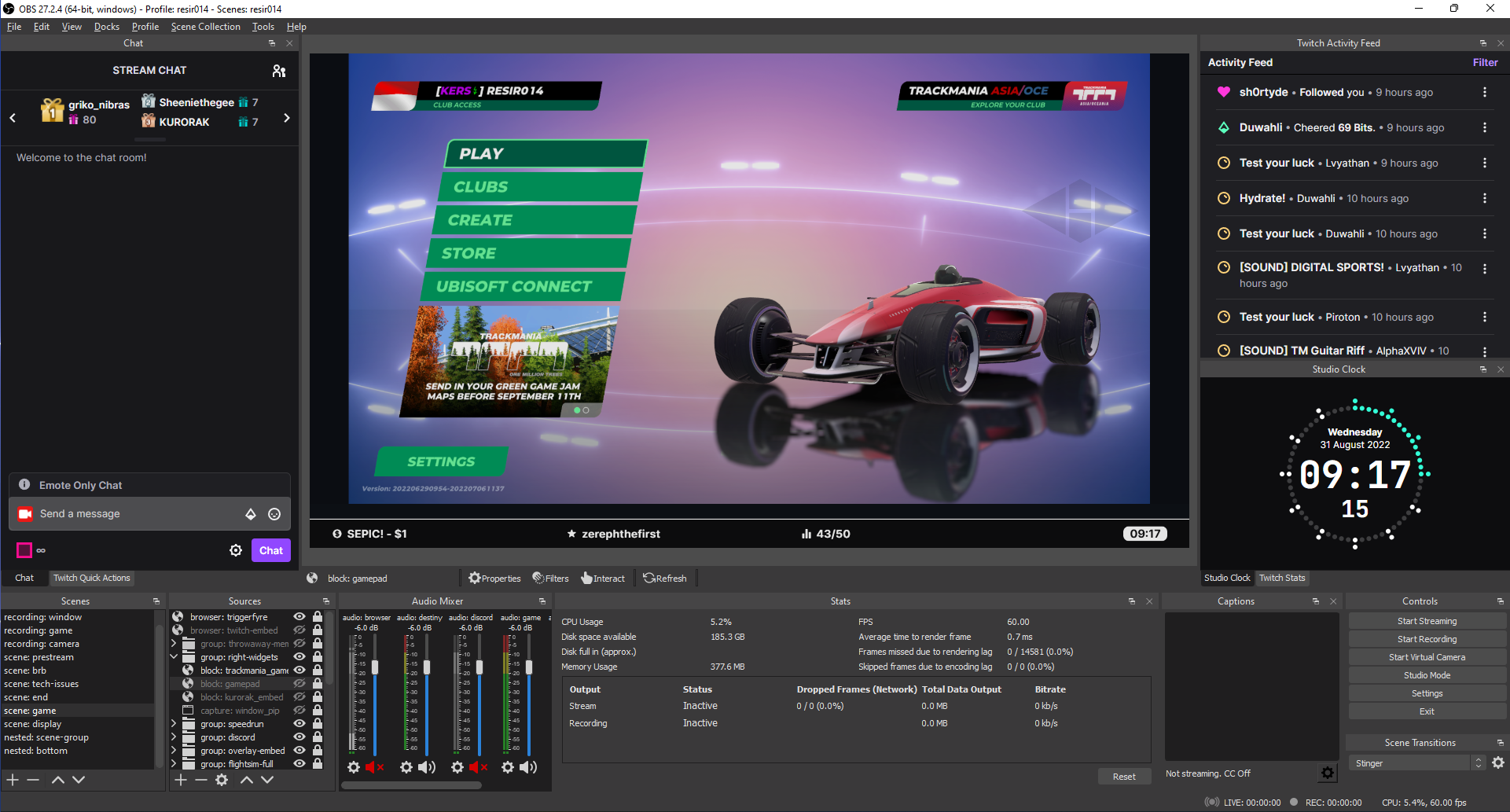Screen dimensions: 1510x812
Task: Click the channel points pink square icon
Action: (24, 550)
